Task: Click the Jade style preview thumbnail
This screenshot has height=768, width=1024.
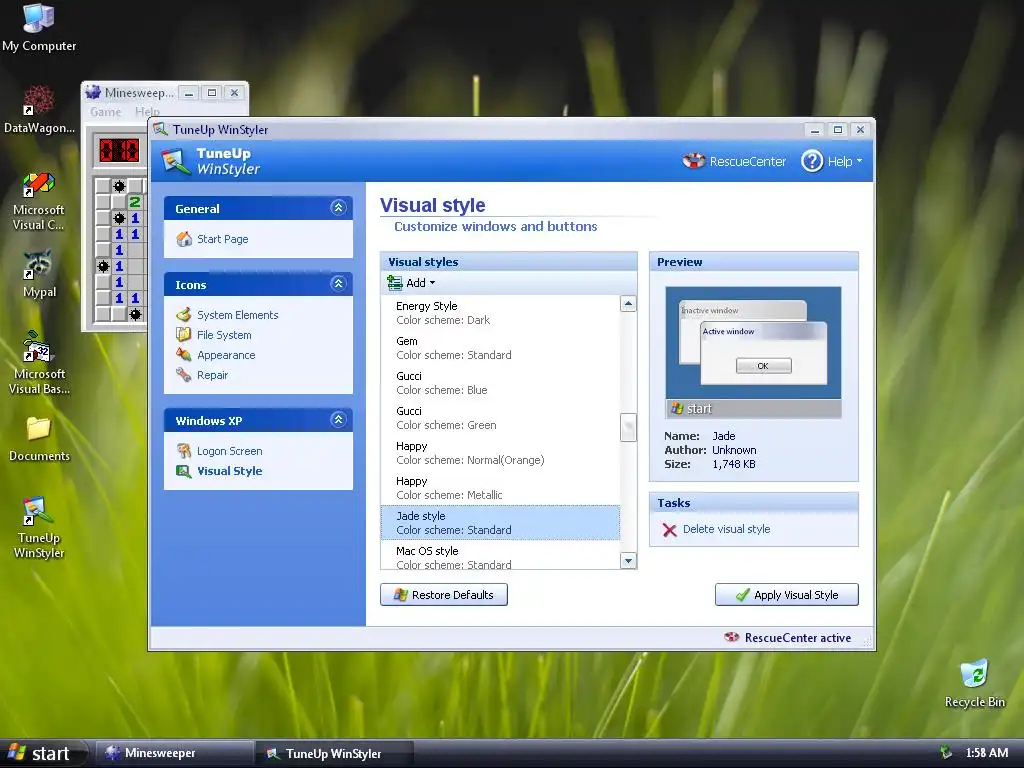Action: pos(753,352)
